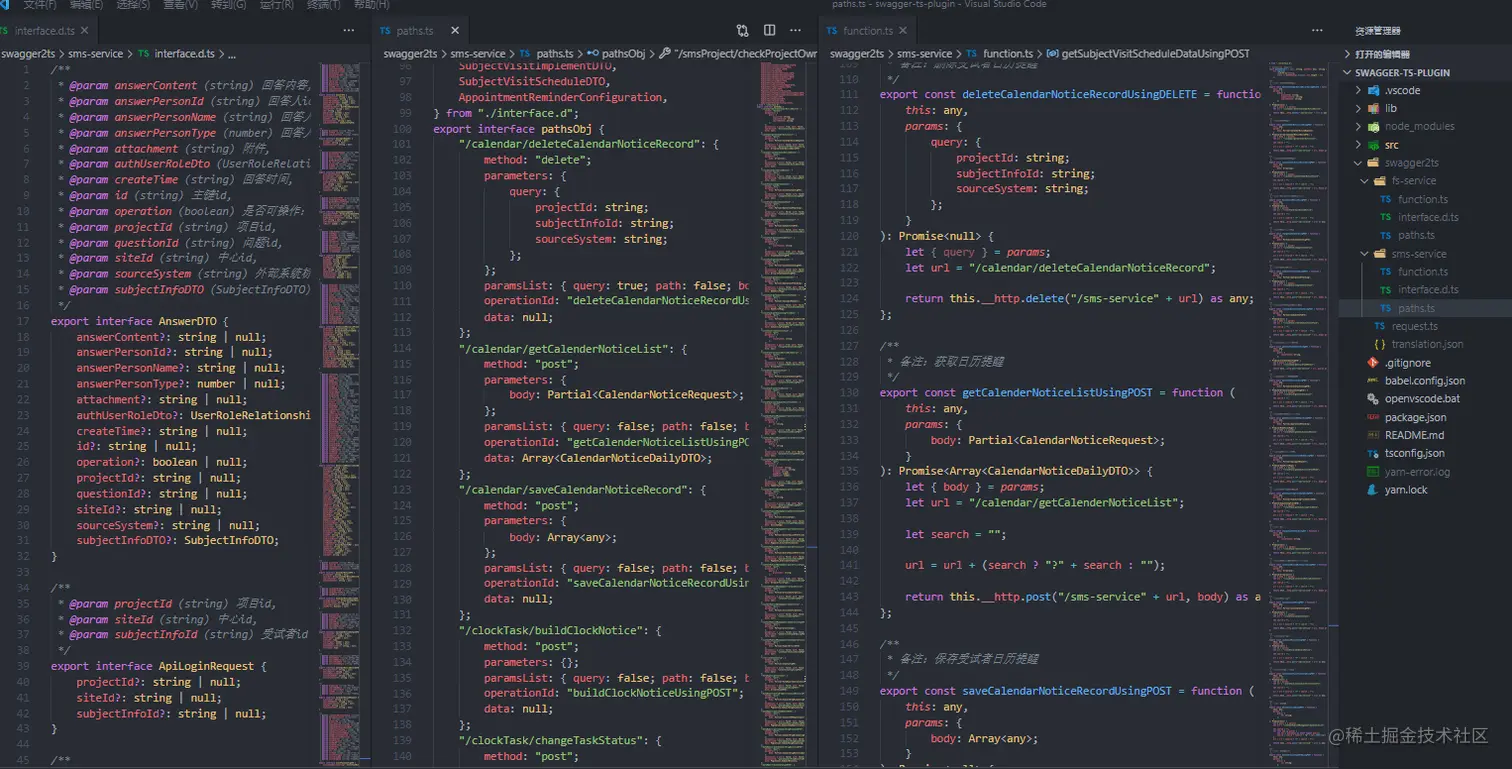1512x769 pixels.
Task: Click the file icon next to babel.config.js
Action: pos(1371,380)
